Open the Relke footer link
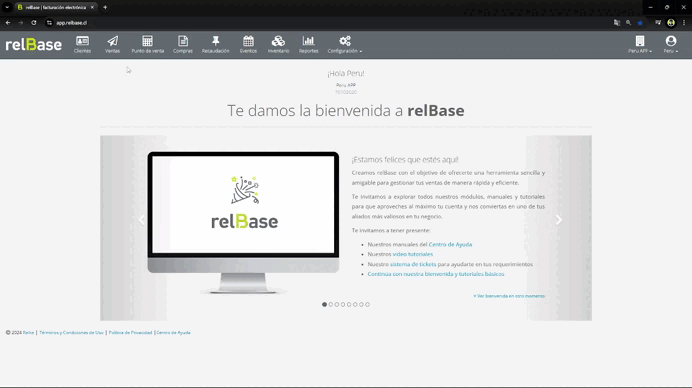This screenshot has width=692, height=388. click(28, 333)
